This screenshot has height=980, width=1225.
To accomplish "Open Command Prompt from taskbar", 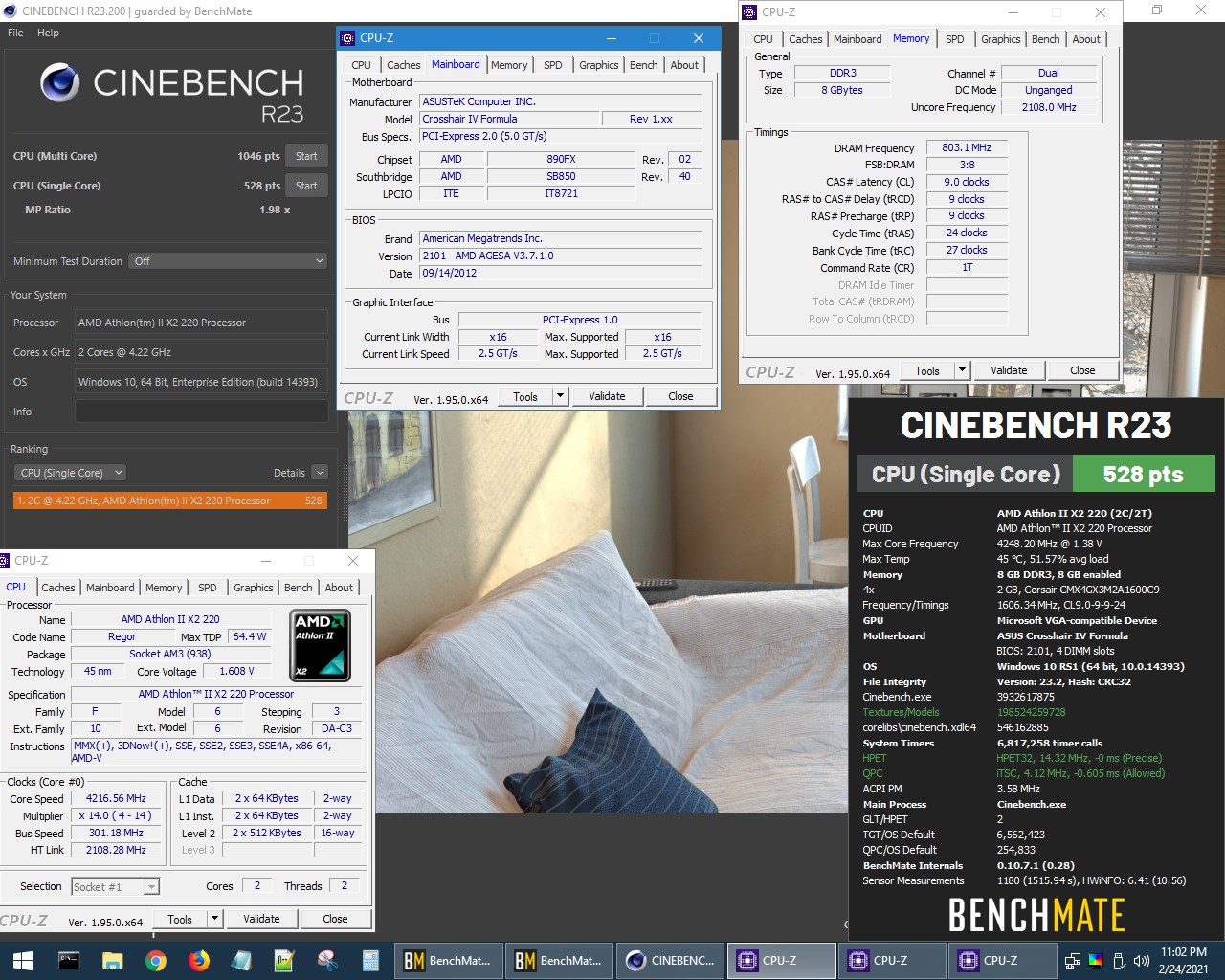I will (69, 960).
